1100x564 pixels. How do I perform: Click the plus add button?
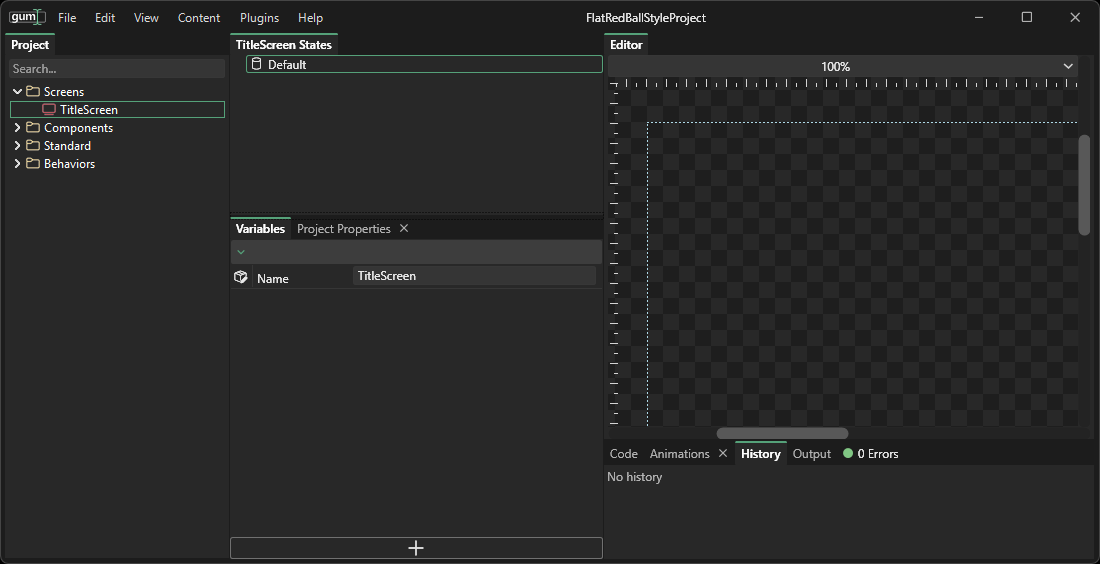tap(416, 548)
